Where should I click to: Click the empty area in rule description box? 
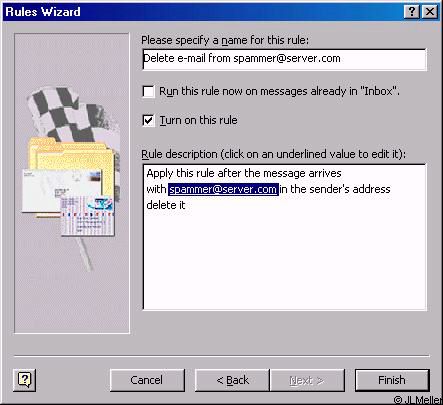[284, 260]
